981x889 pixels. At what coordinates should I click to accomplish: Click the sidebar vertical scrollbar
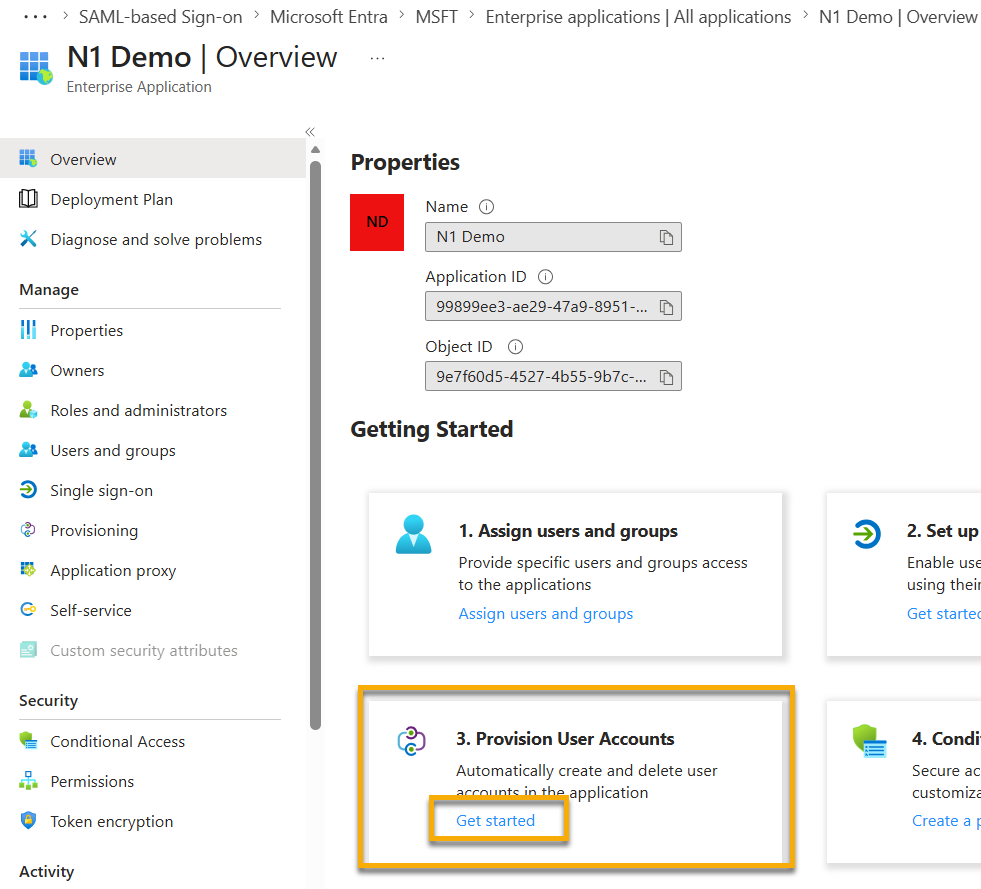315,445
